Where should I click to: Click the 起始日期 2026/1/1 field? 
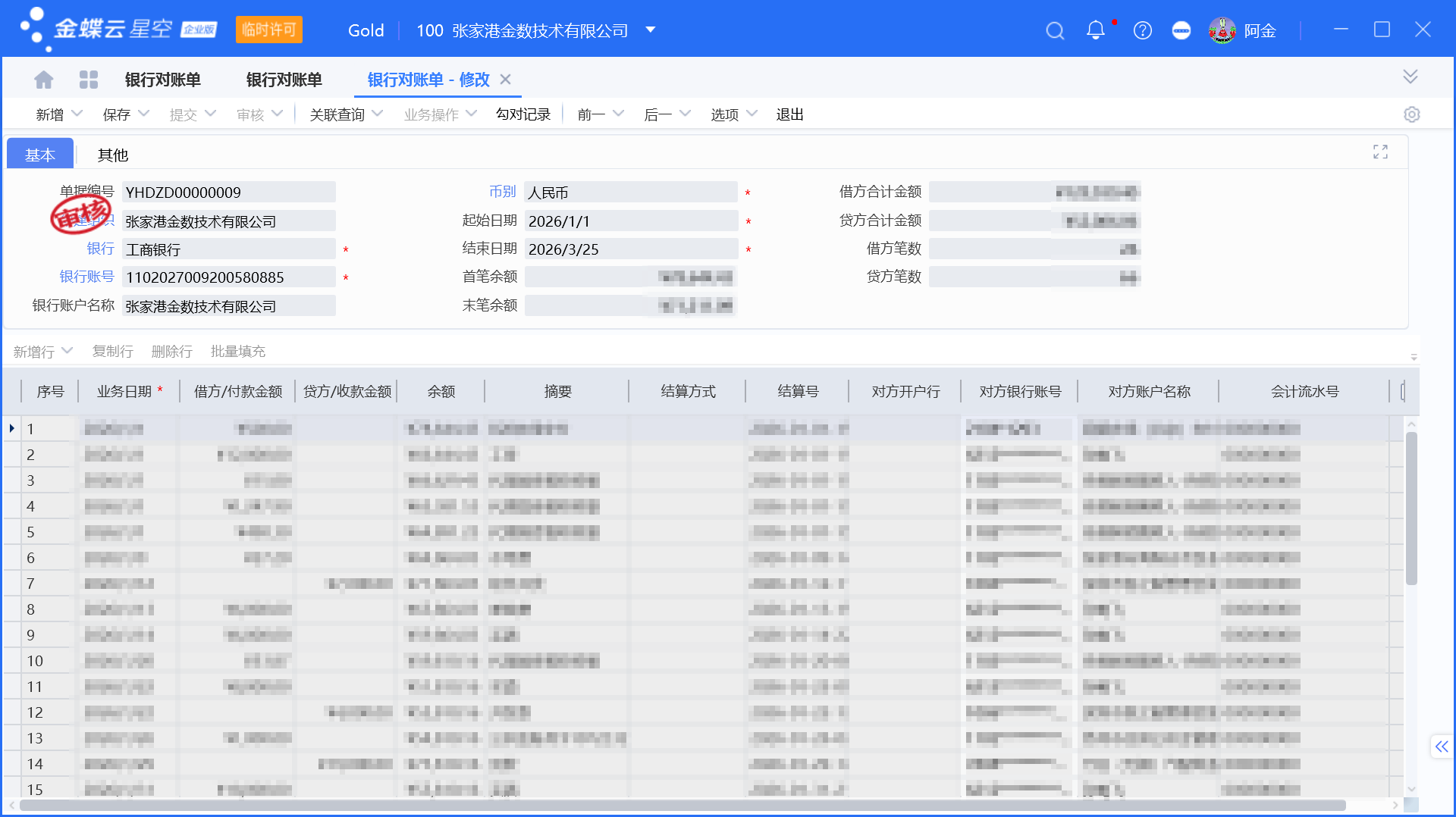[631, 221]
